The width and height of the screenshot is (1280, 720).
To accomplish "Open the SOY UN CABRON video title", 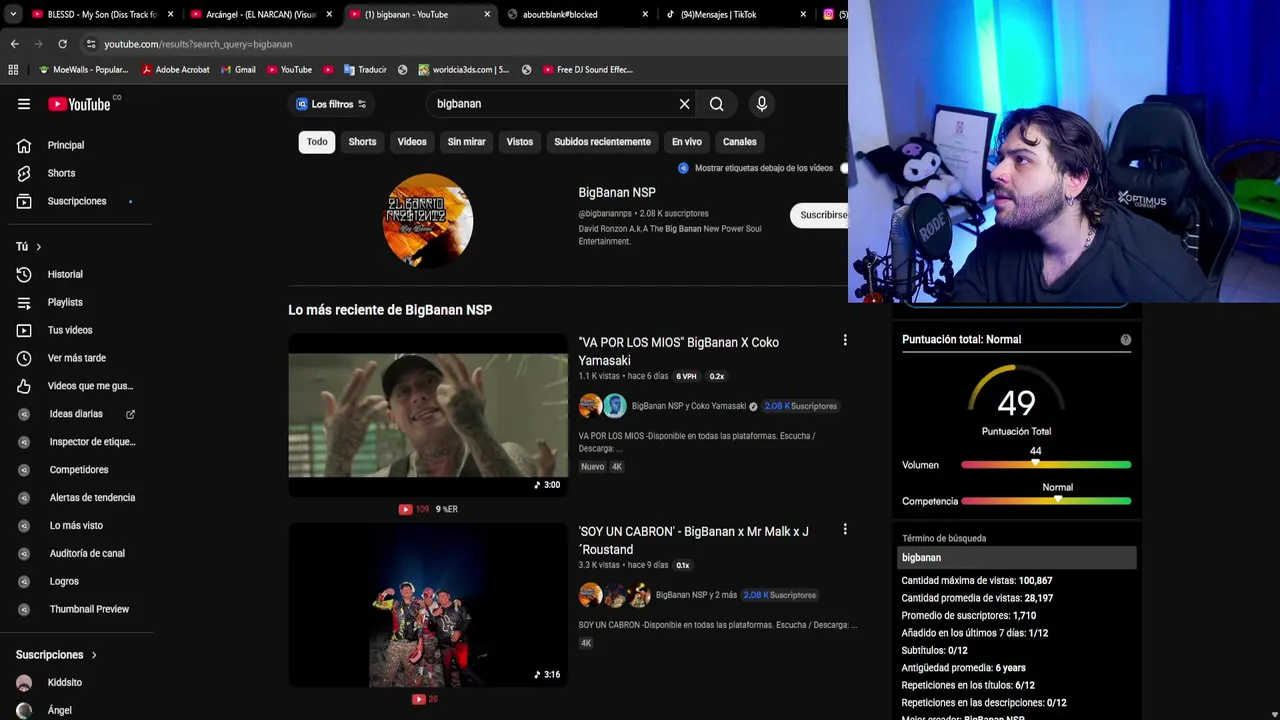I will [x=693, y=540].
